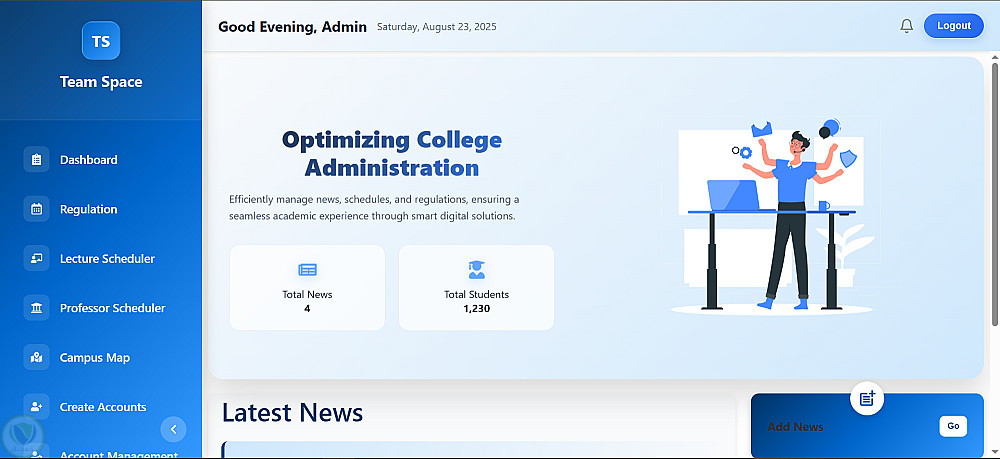The image size is (1000, 459).
Task: Click the Regulation calendar icon
Action: coord(36,209)
